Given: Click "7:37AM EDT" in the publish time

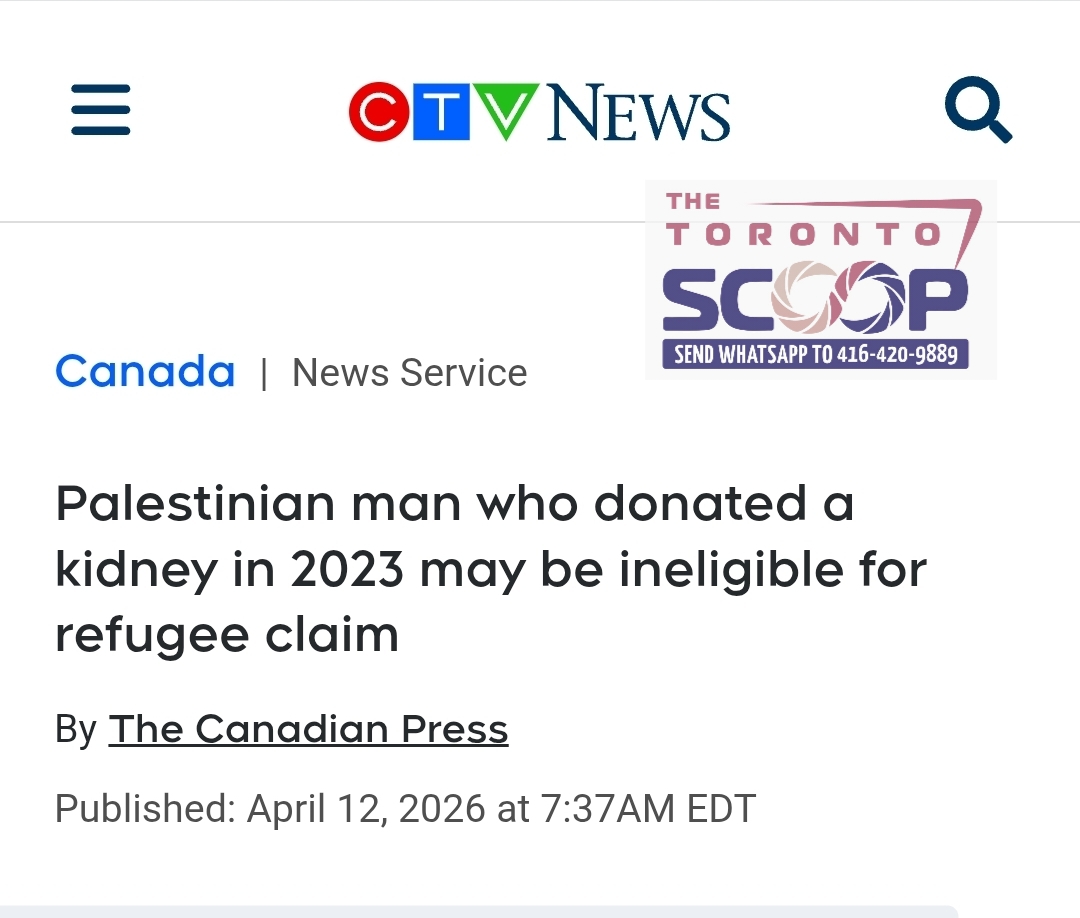Looking at the screenshot, I should [x=647, y=808].
